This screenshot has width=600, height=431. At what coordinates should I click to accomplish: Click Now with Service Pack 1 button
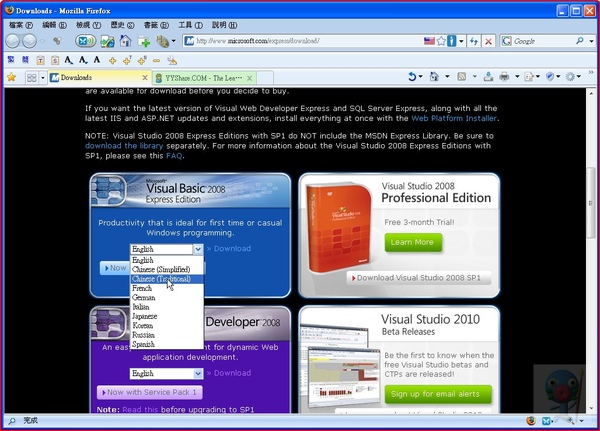[150, 392]
